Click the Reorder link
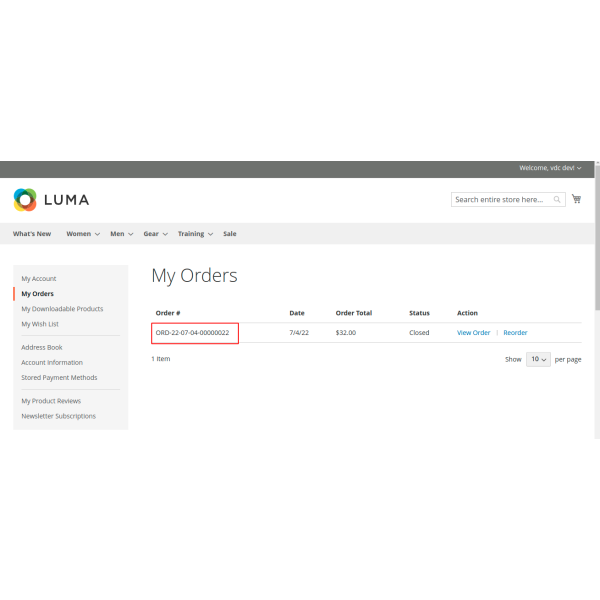Image resolution: width=600 pixels, height=600 pixels. [x=515, y=333]
